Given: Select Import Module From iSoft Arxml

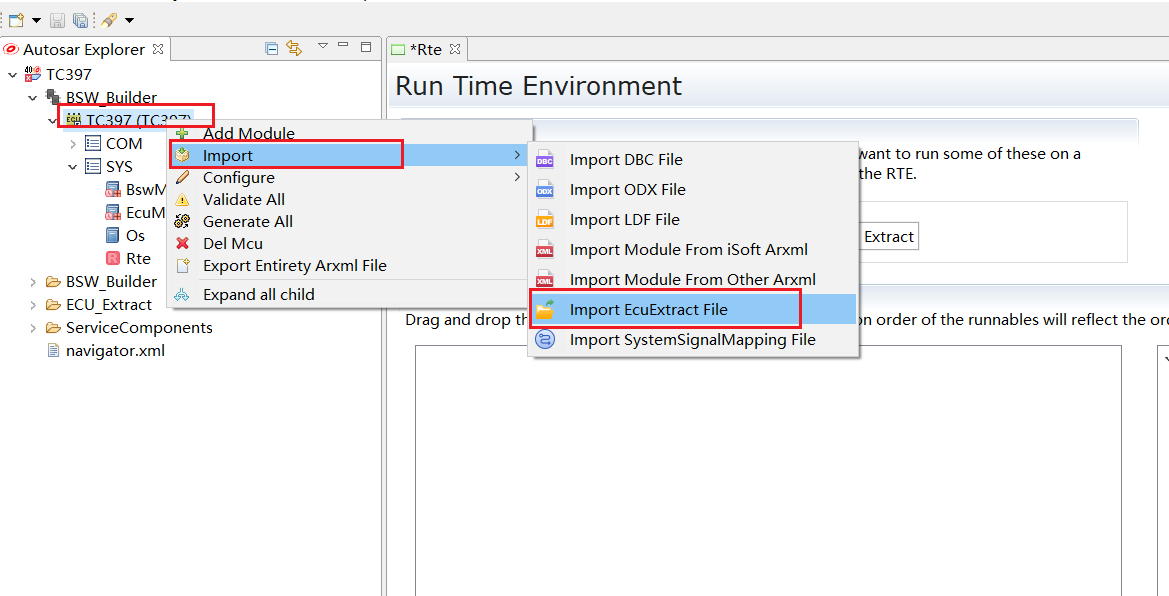Looking at the screenshot, I should click(688, 250).
